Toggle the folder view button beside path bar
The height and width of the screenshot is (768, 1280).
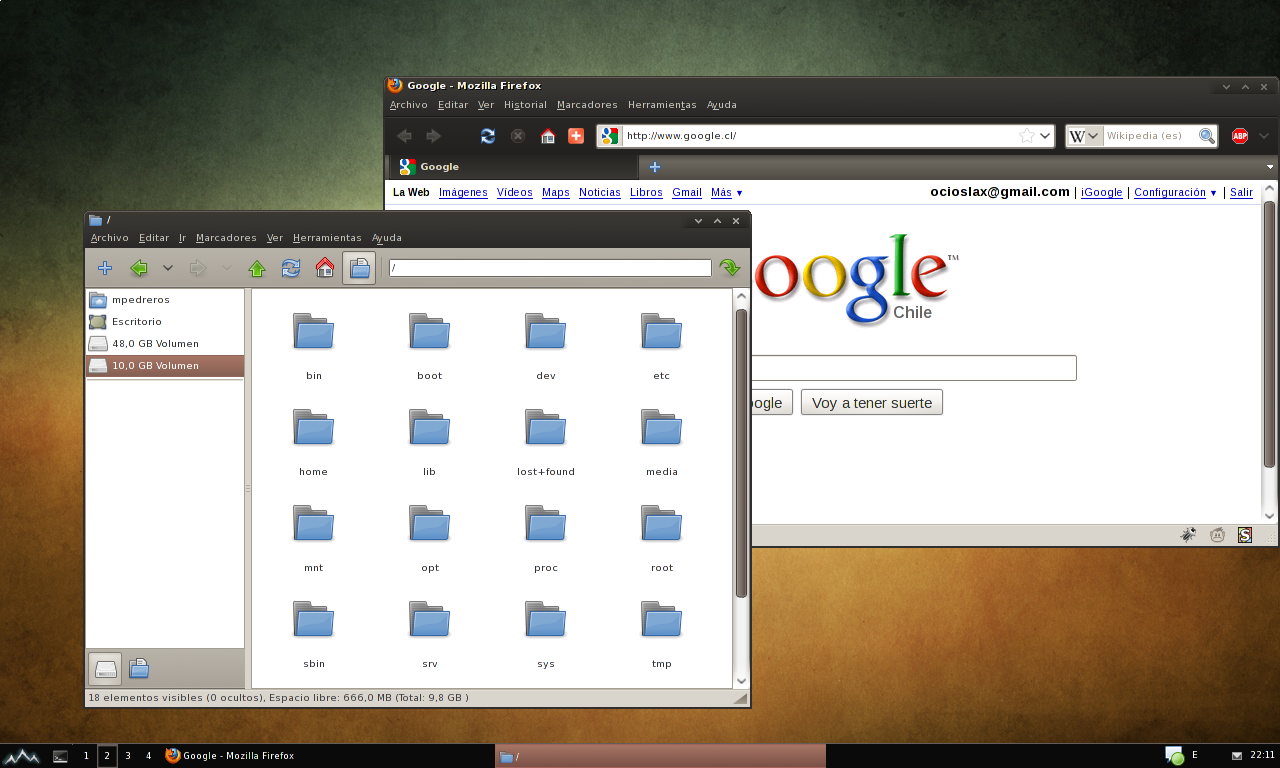coord(359,268)
